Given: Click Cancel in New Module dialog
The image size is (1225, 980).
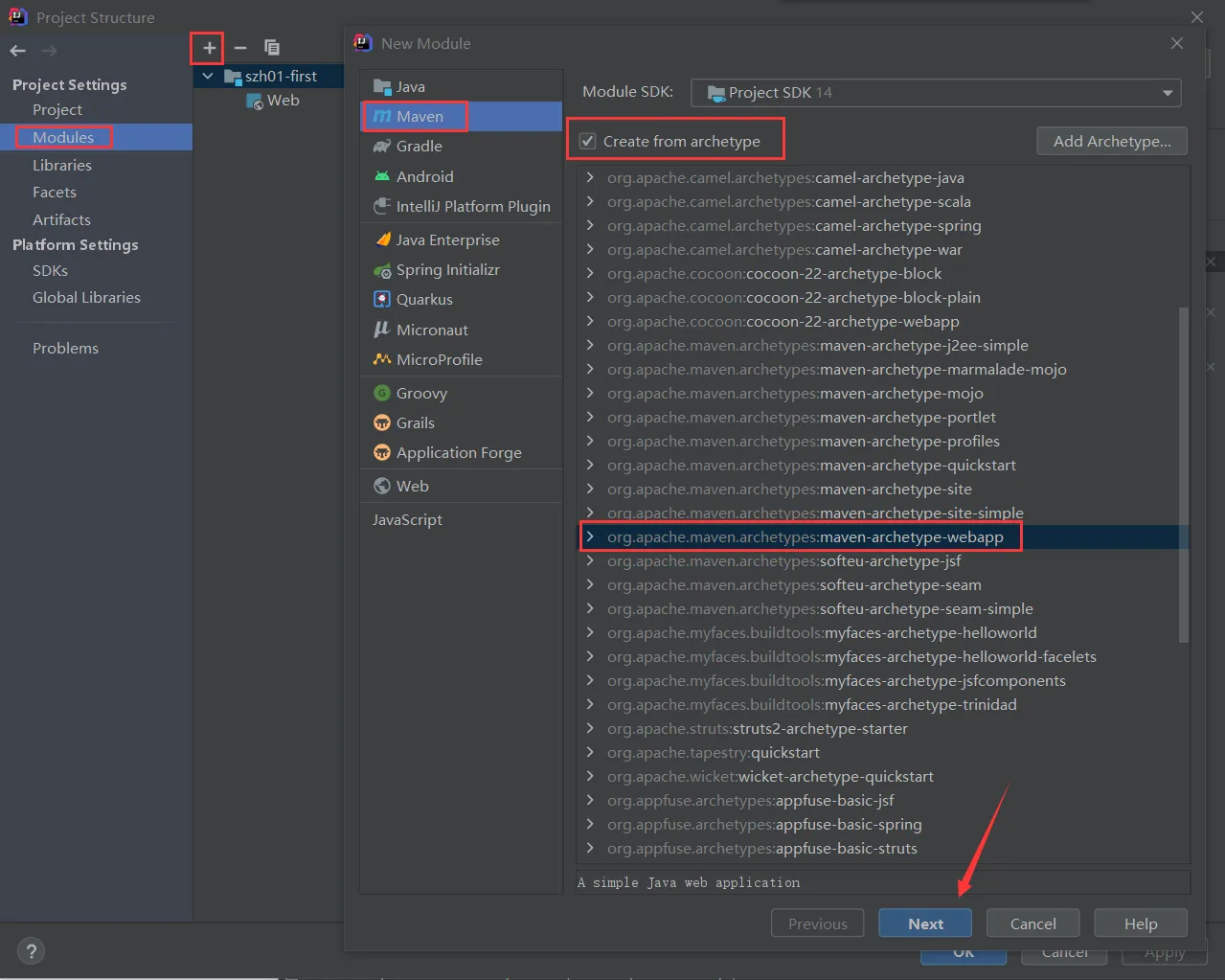Looking at the screenshot, I should click(1033, 923).
